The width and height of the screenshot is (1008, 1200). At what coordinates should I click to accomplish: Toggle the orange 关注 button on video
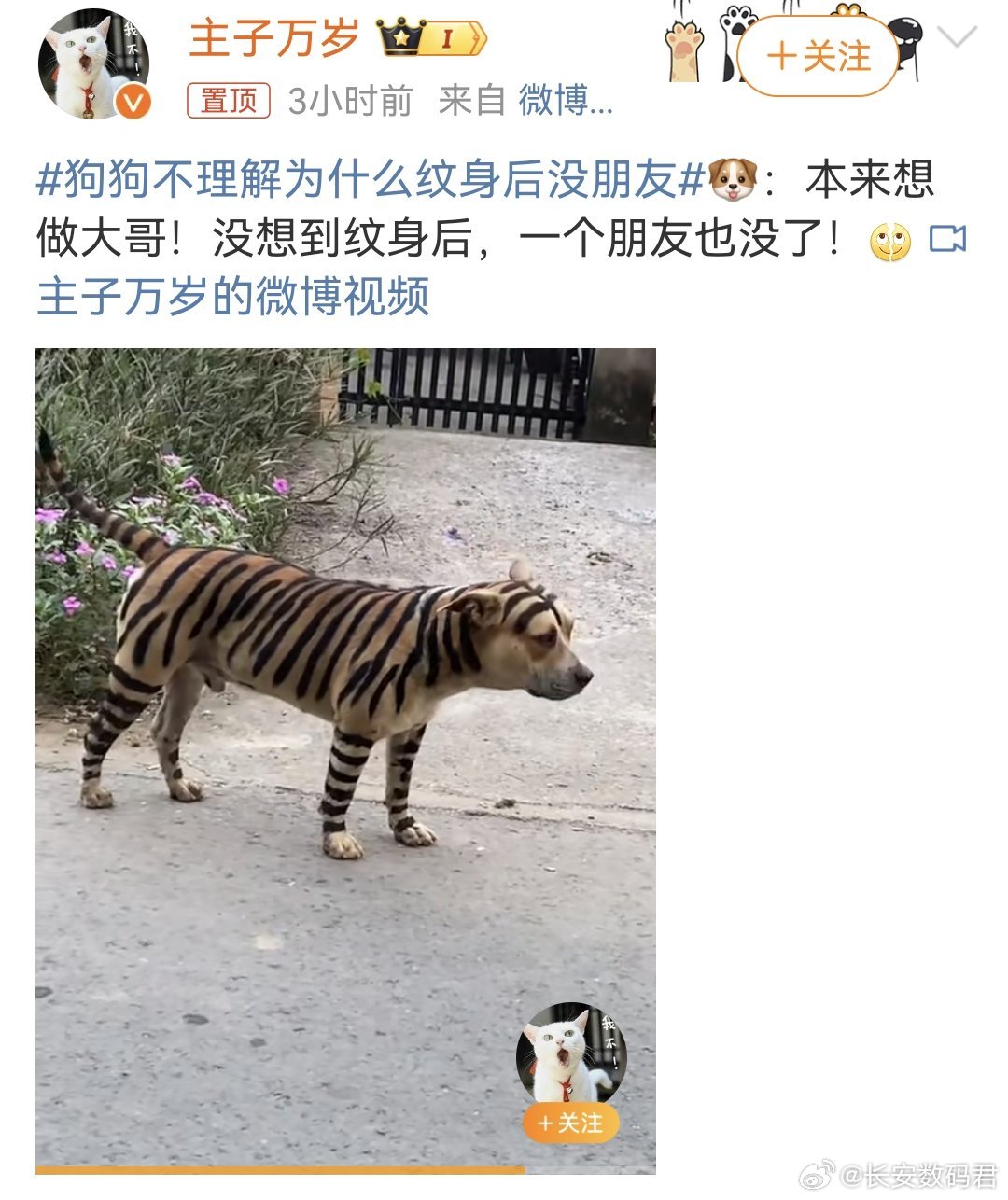coord(570,1123)
